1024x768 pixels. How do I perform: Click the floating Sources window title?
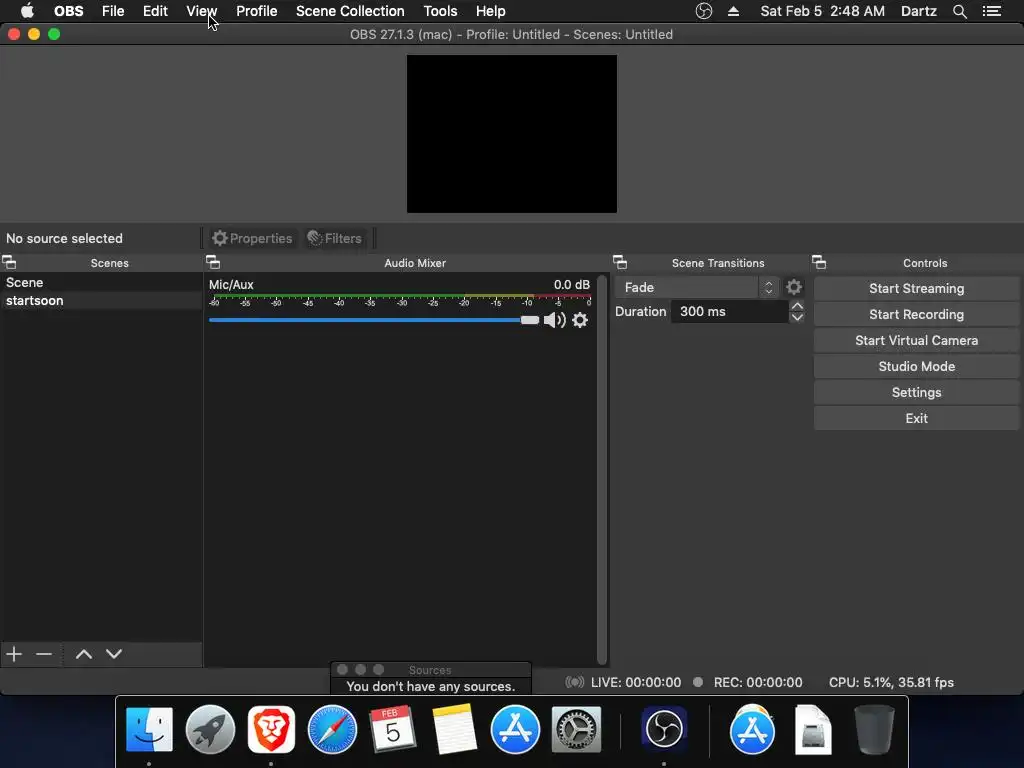click(430, 670)
